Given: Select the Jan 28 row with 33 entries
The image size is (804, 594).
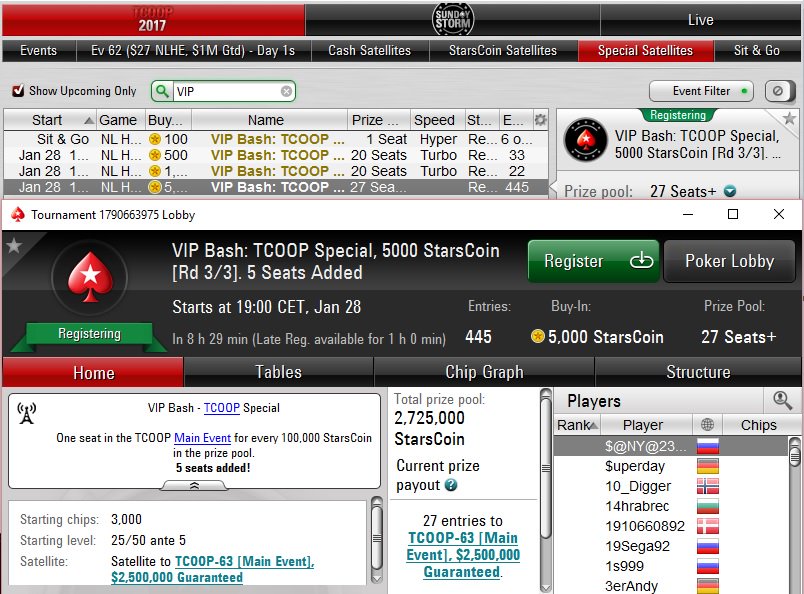Looking at the screenshot, I should [x=276, y=155].
